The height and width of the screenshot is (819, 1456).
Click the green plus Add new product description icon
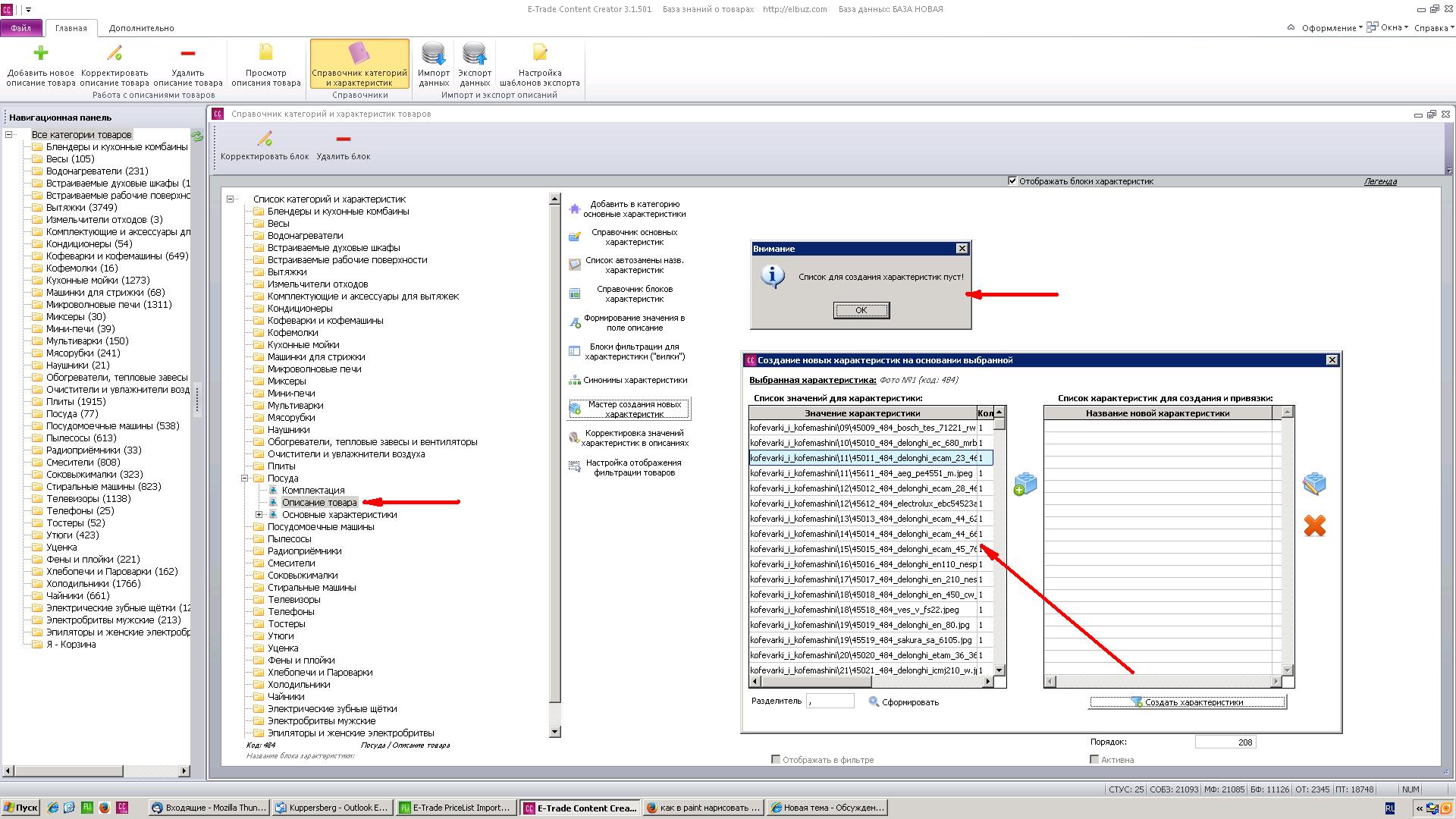coord(41,53)
